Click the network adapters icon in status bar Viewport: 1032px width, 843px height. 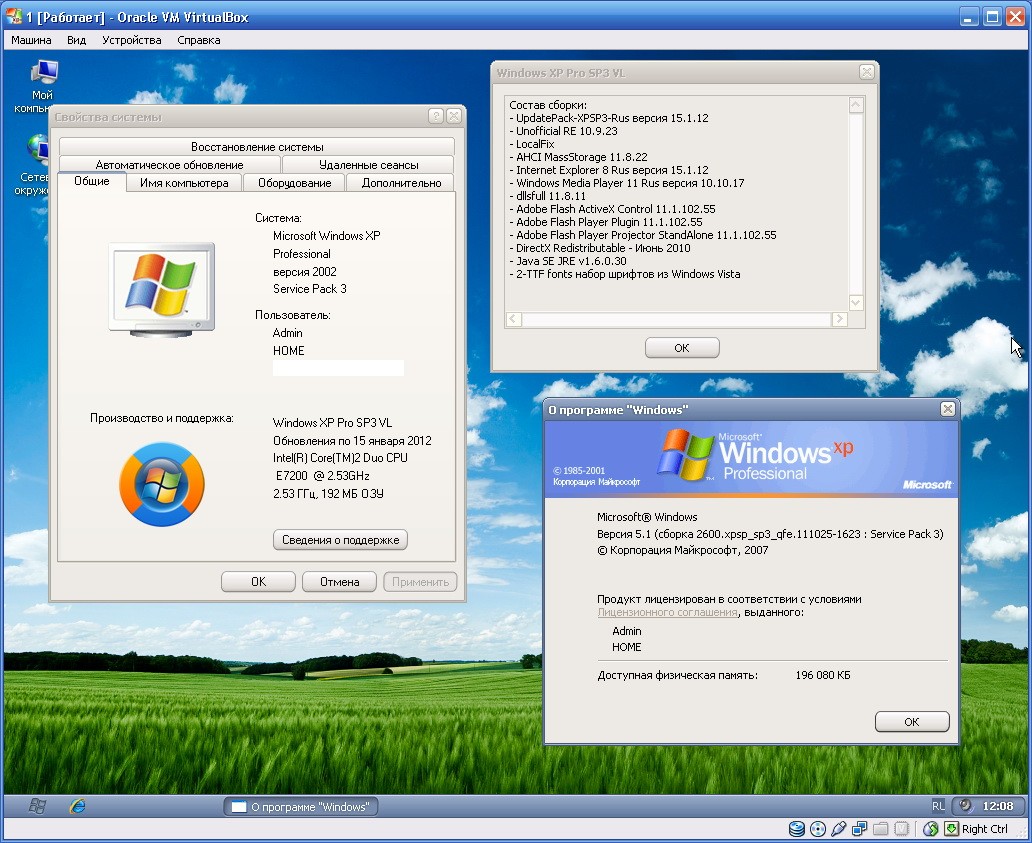[x=860, y=829]
